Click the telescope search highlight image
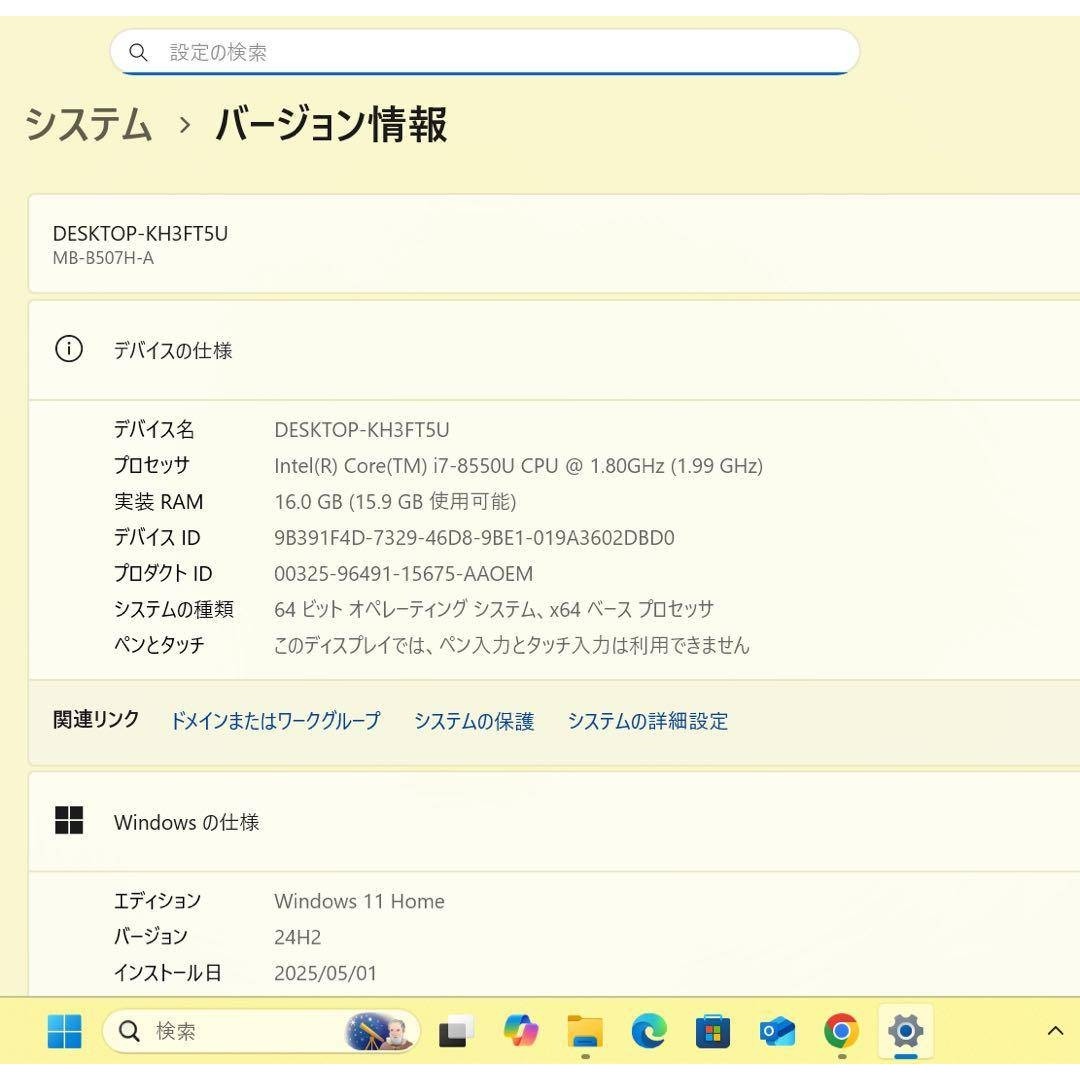This screenshot has height=1080, width=1080. (x=379, y=1031)
